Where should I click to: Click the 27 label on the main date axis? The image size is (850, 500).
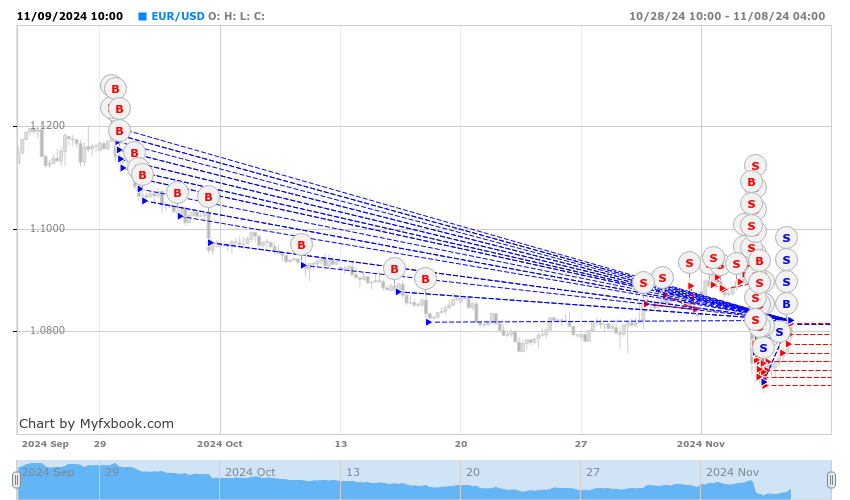pos(581,444)
